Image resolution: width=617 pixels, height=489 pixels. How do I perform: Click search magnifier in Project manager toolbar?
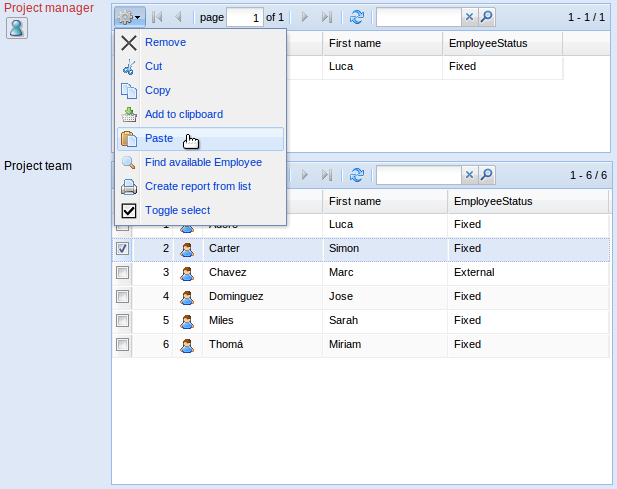click(486, 17)
